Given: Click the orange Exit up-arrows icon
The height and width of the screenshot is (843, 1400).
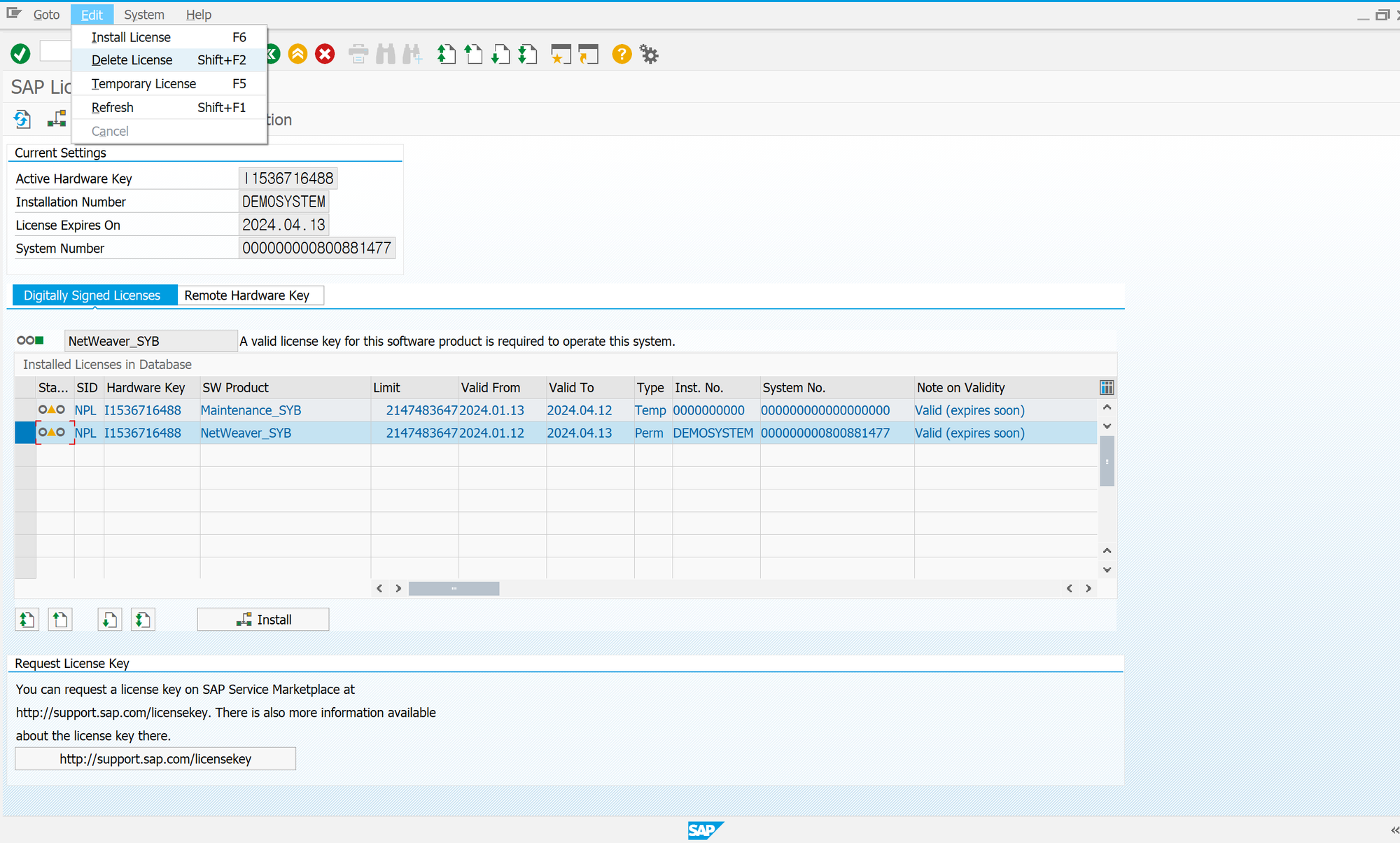Looking at the screenshot, I should [298, 54].
